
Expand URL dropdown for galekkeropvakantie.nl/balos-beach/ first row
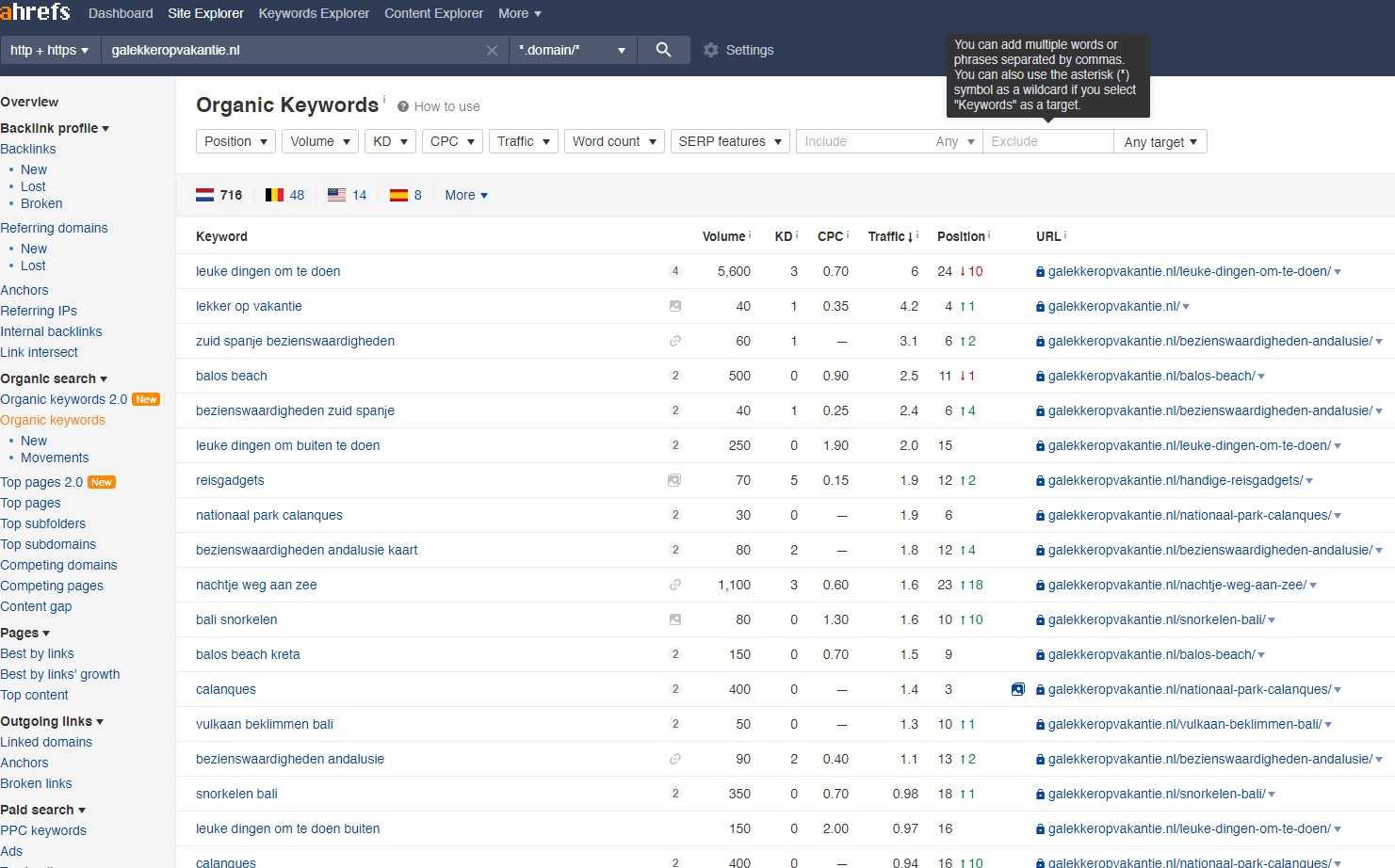[x=1261, y=377]
